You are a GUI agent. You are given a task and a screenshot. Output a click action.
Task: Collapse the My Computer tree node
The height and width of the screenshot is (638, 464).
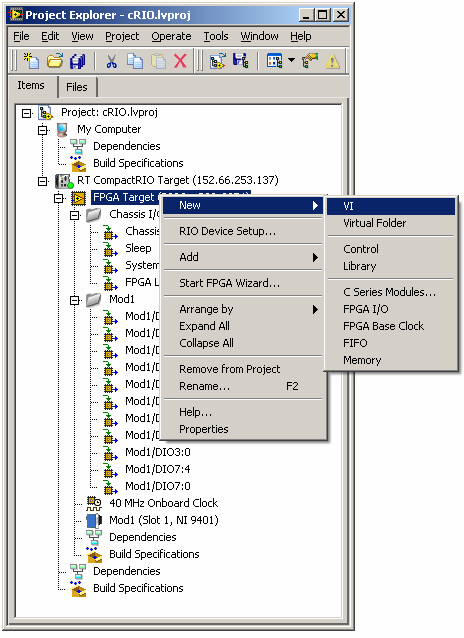point(42,130)
